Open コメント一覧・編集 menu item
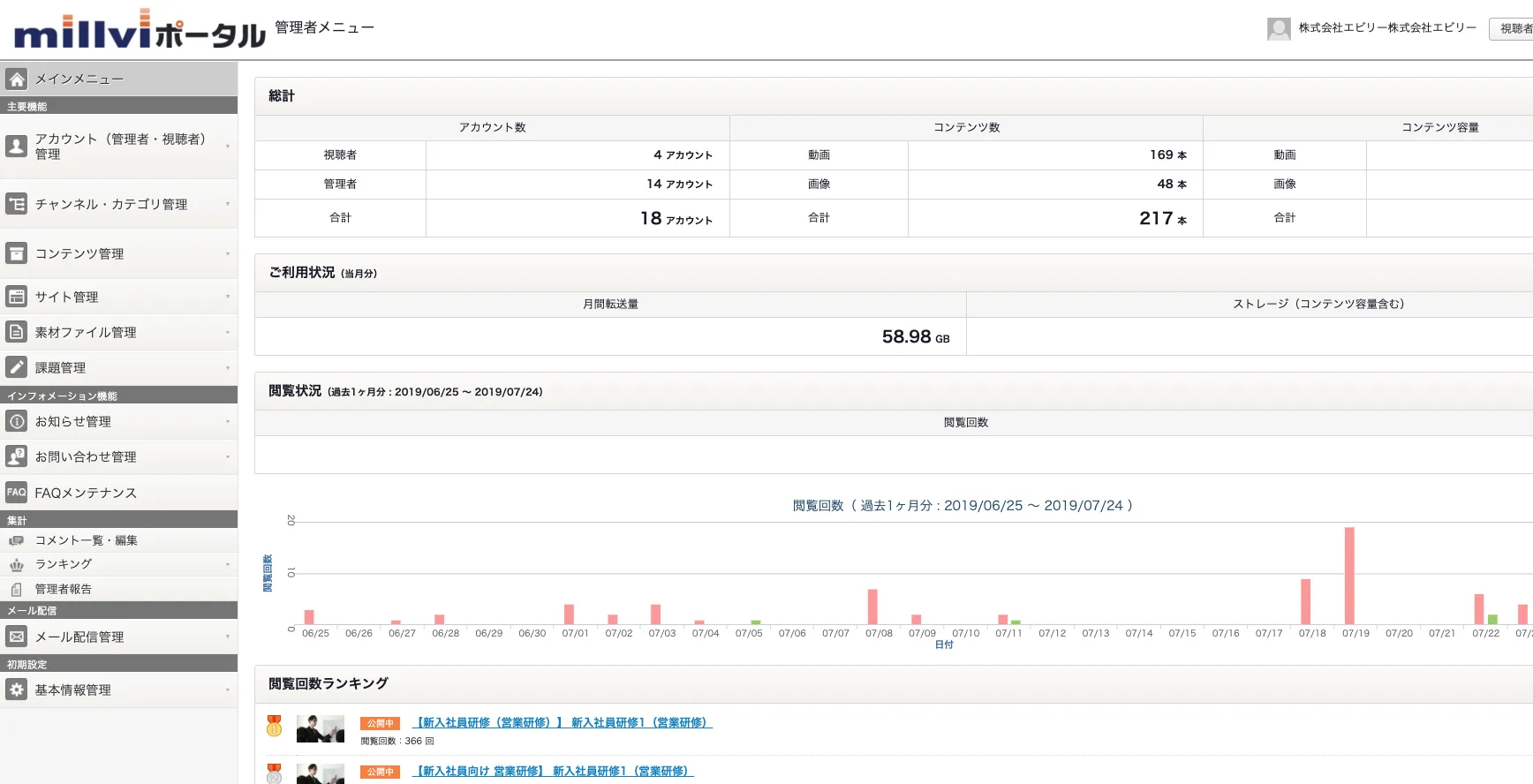This screenshot has width=1533, height=784. coord(86,540)
